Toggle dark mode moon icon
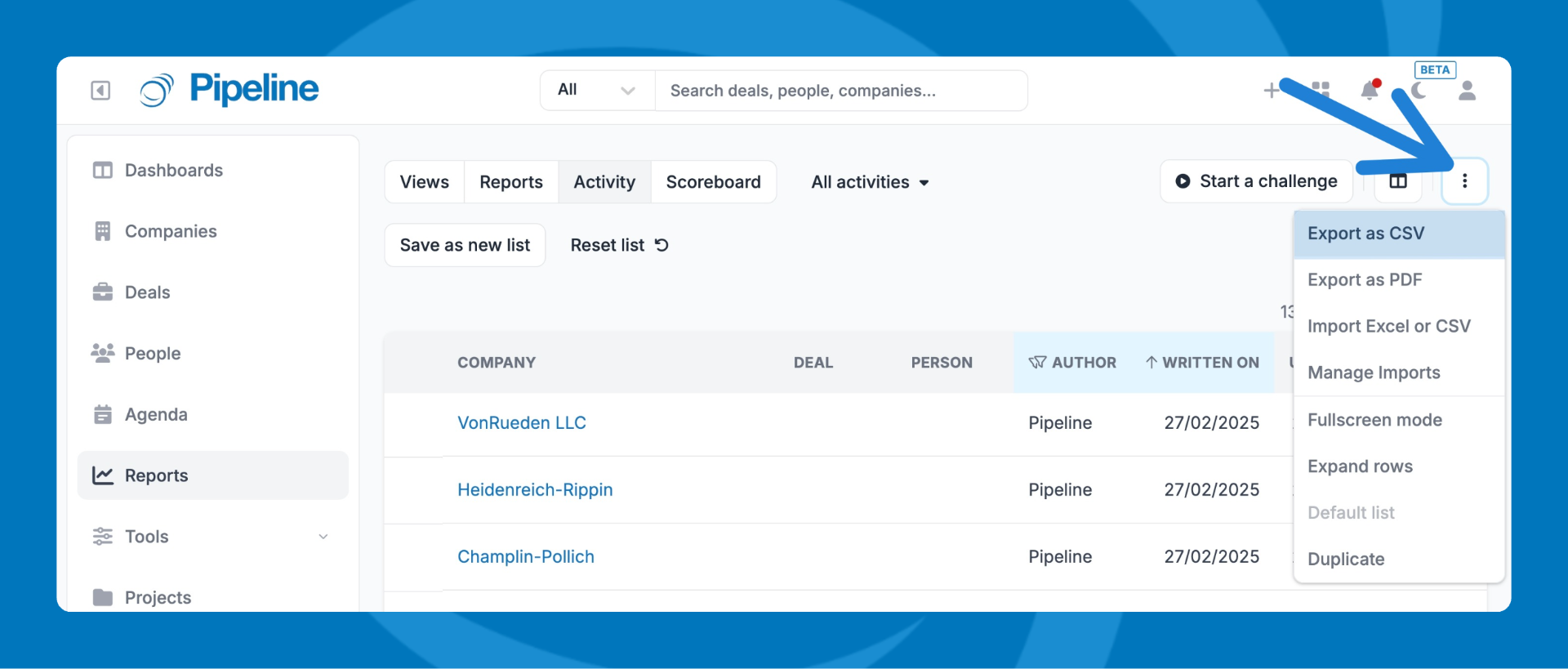 [x=1419, y=91]
